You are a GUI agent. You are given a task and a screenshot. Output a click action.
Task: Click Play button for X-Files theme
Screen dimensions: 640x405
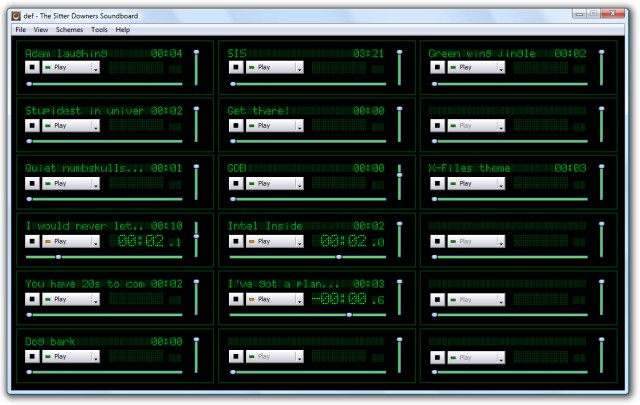coord(472,183)
